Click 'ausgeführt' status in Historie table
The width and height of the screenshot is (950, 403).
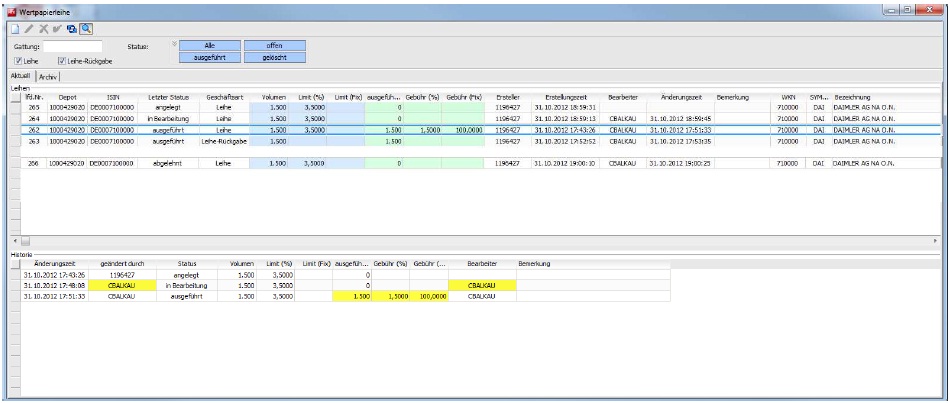pyautogui.click(x=187, y=296)
